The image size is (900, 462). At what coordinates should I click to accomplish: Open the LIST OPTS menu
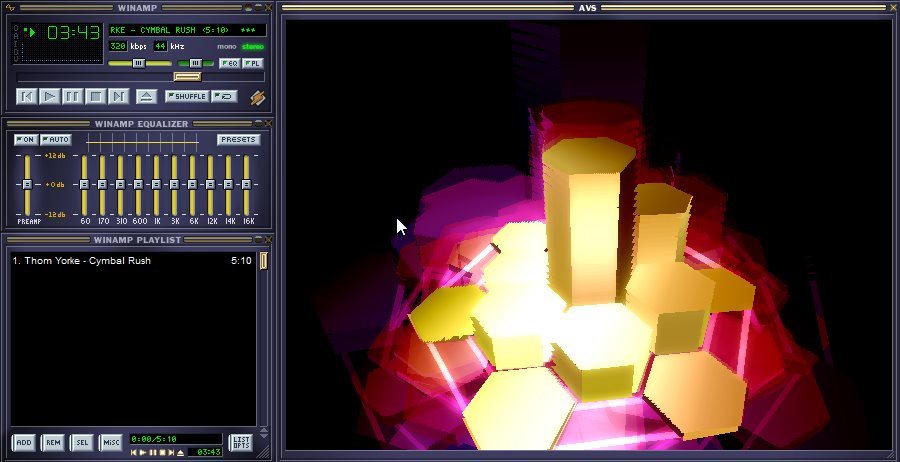tap(240, 442)
